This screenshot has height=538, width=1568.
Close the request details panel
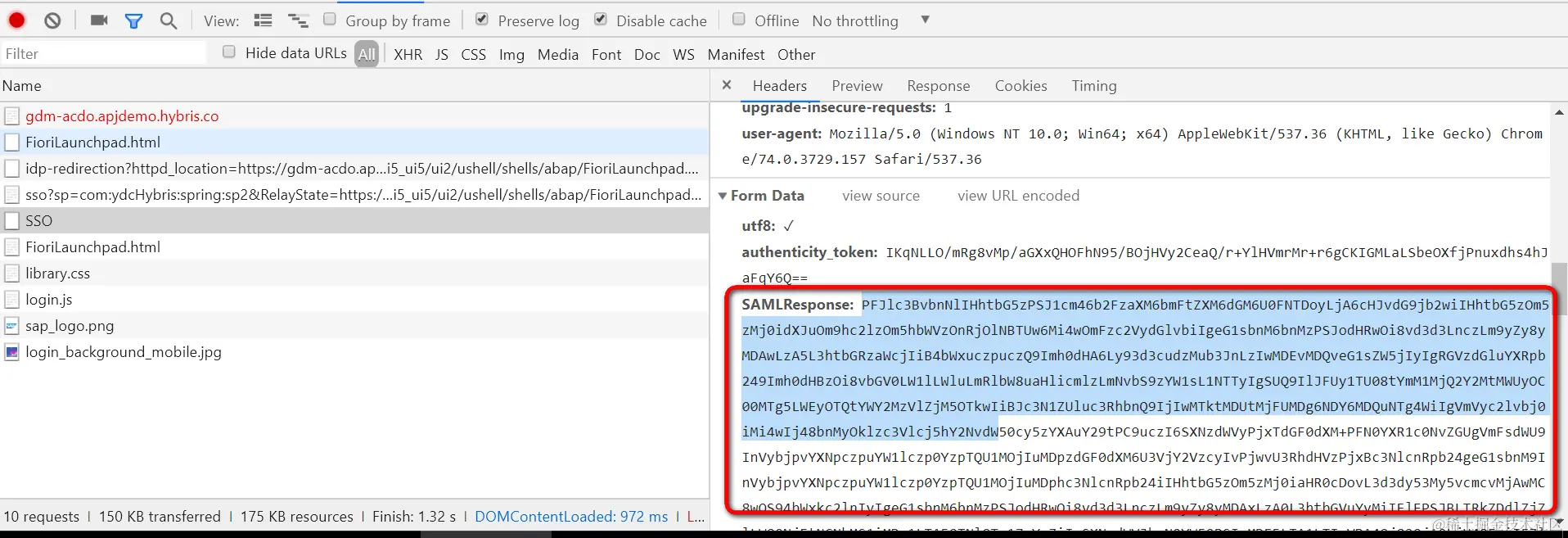(x=726, y=85)
